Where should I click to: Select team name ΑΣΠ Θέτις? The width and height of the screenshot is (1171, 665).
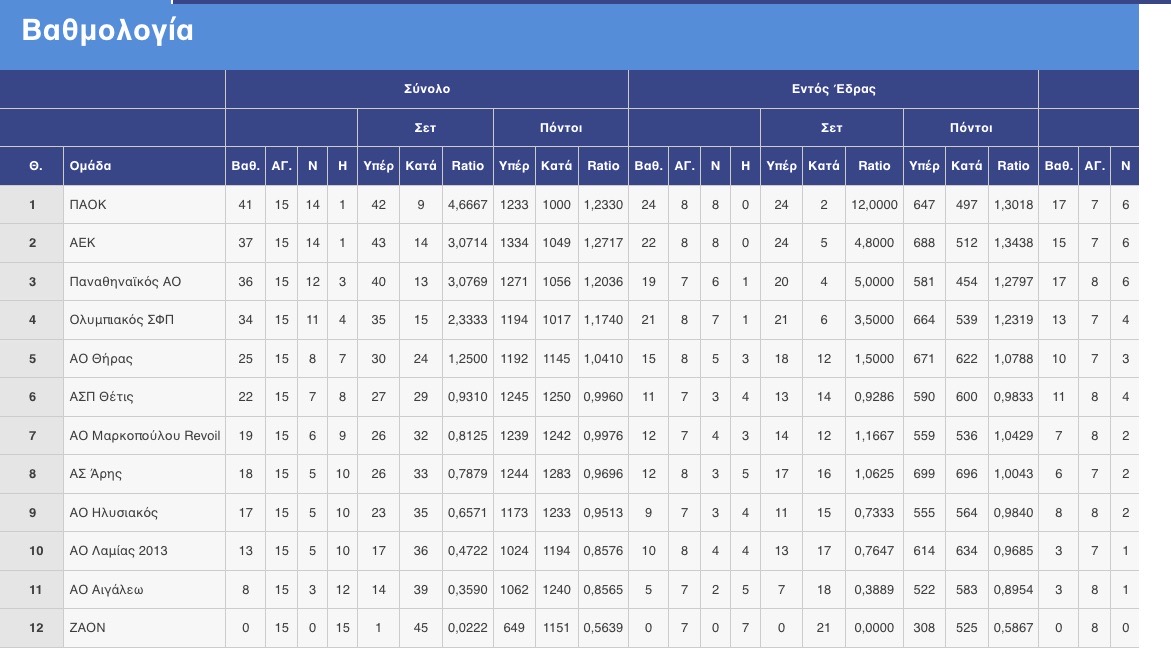tap(102, 397)
